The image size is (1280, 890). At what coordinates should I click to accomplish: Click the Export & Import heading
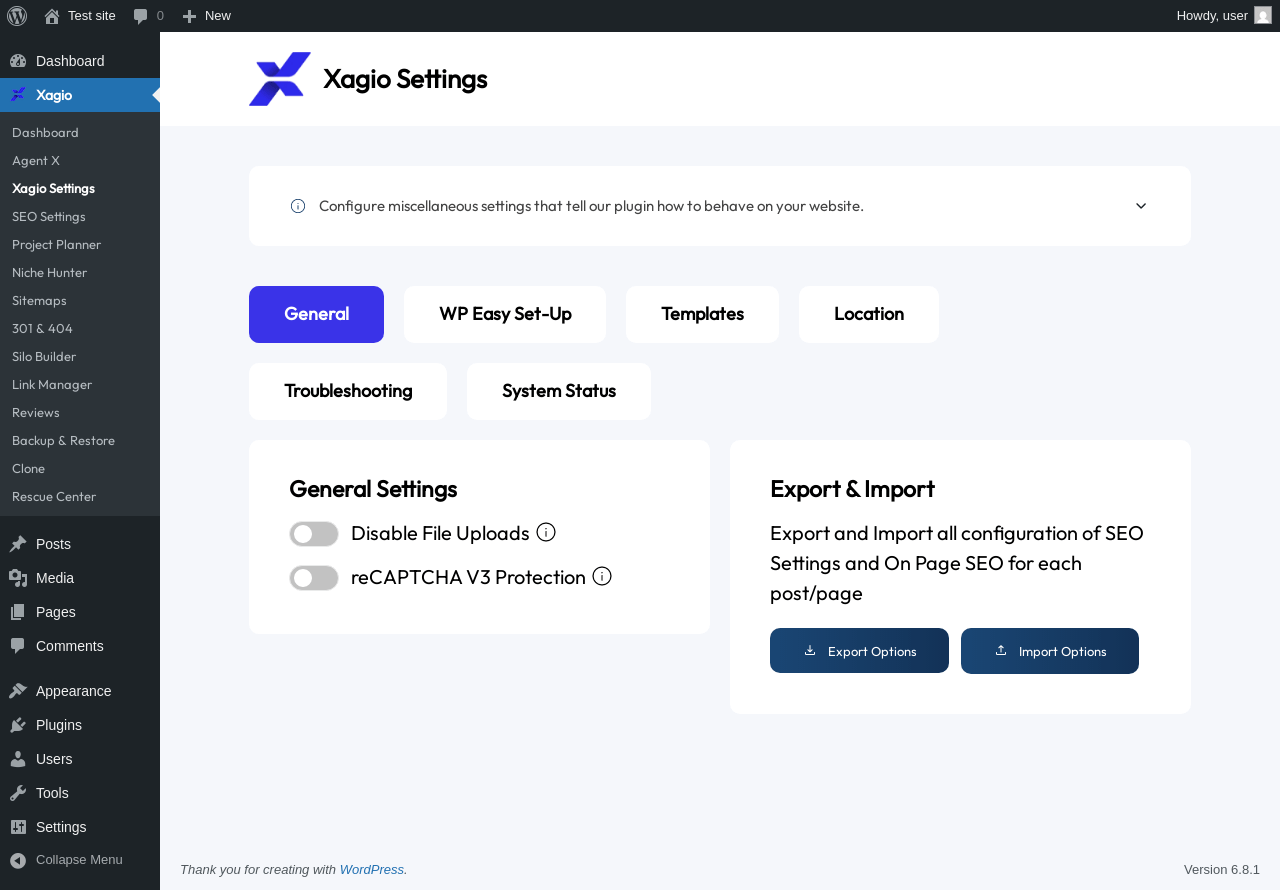click(852, 489)
